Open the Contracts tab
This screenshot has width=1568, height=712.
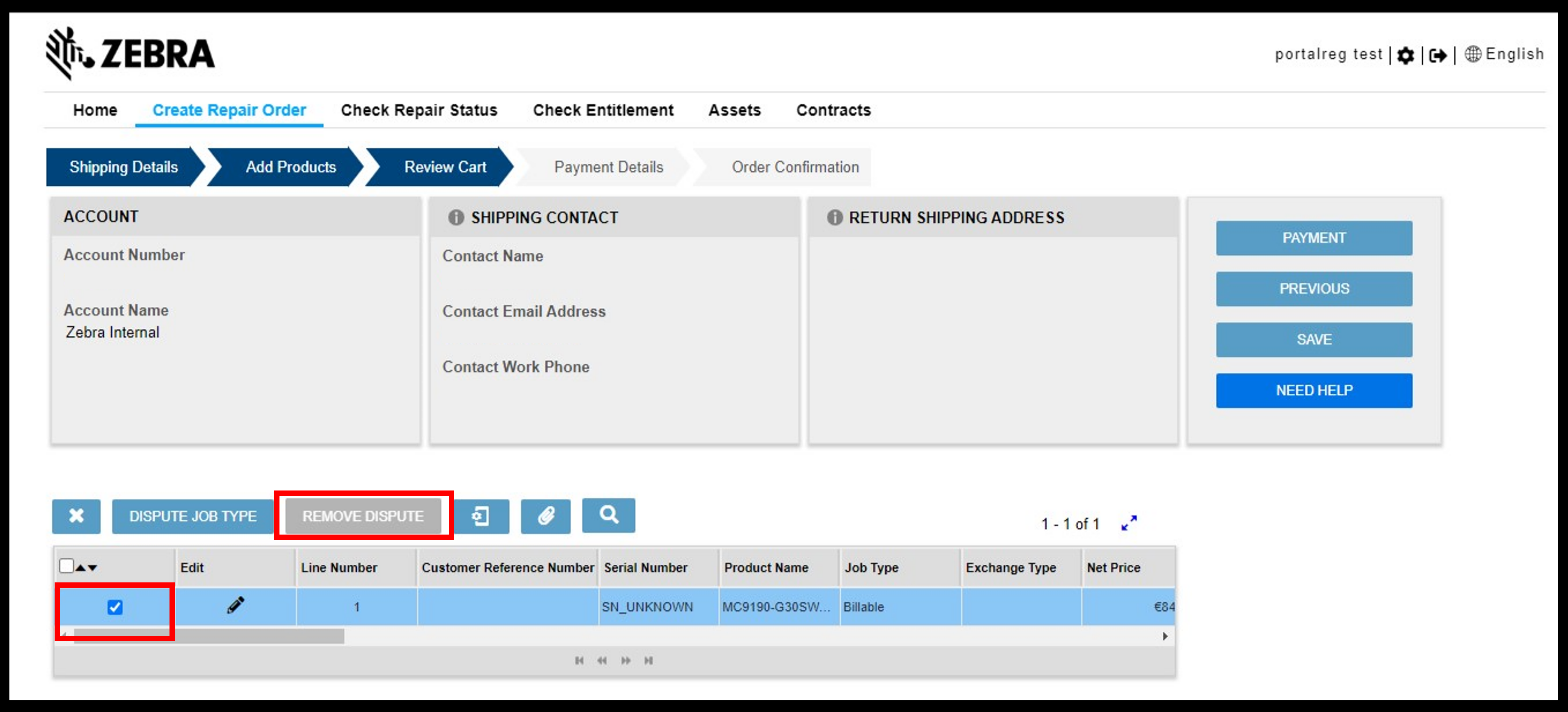tap(833, 110)
